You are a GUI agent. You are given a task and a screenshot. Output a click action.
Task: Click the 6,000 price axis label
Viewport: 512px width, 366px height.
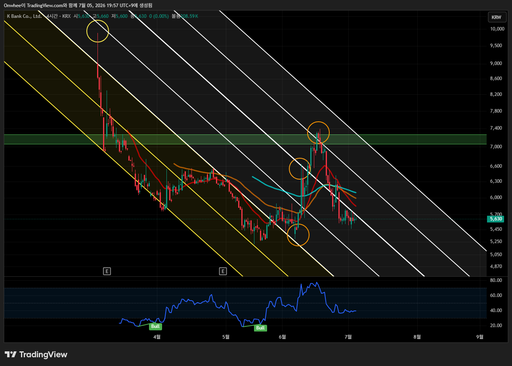[x=496, y=197]
